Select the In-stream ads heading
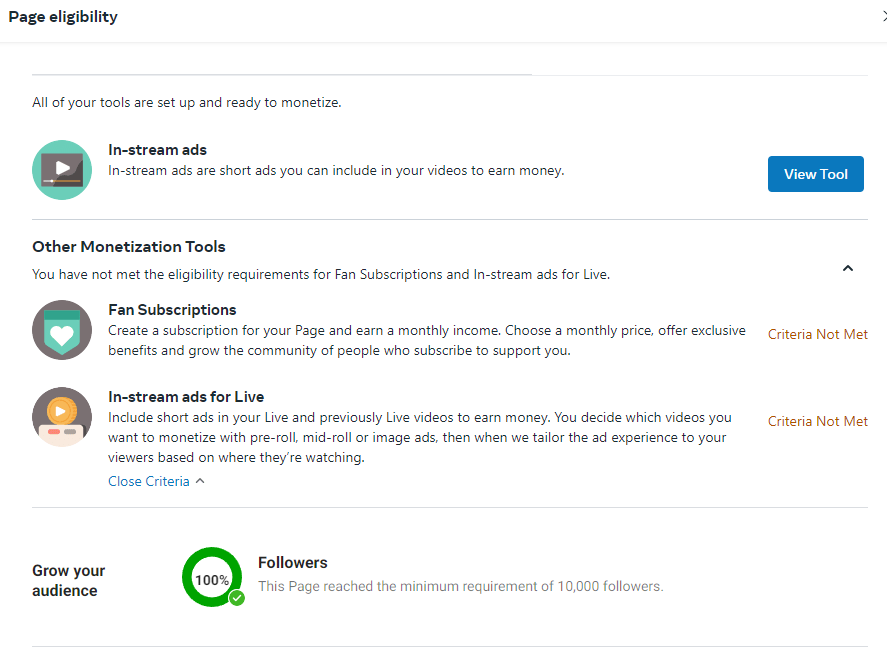 point(157,150)
